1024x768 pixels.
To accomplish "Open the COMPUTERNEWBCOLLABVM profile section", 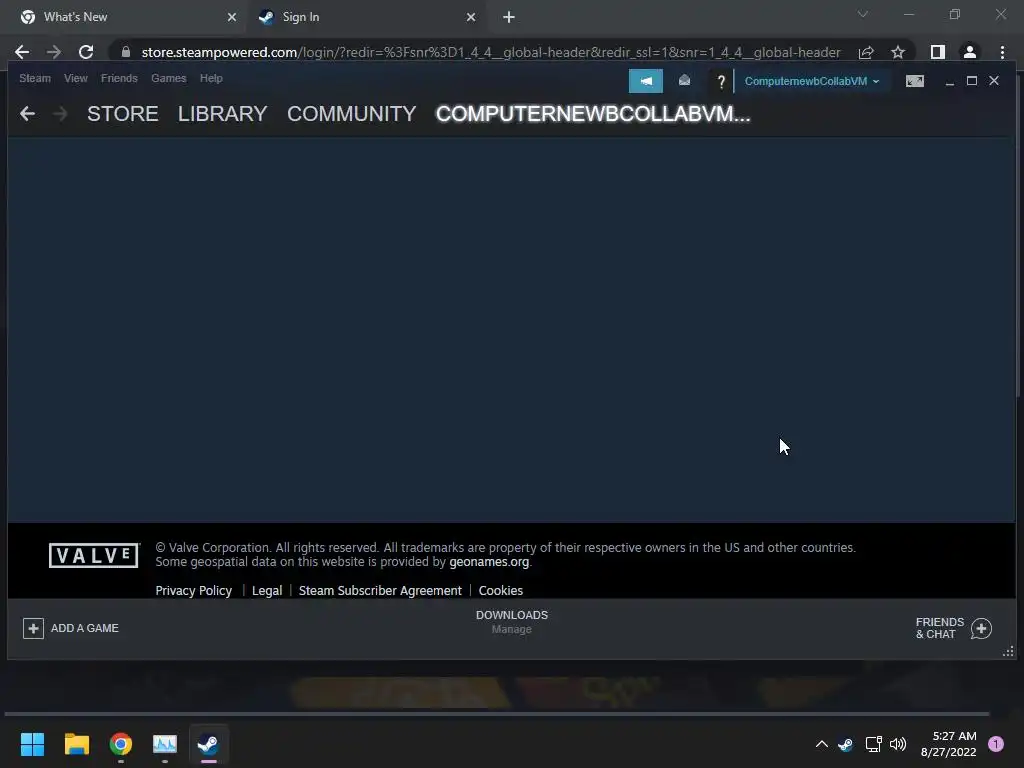I will click(593, 114).
